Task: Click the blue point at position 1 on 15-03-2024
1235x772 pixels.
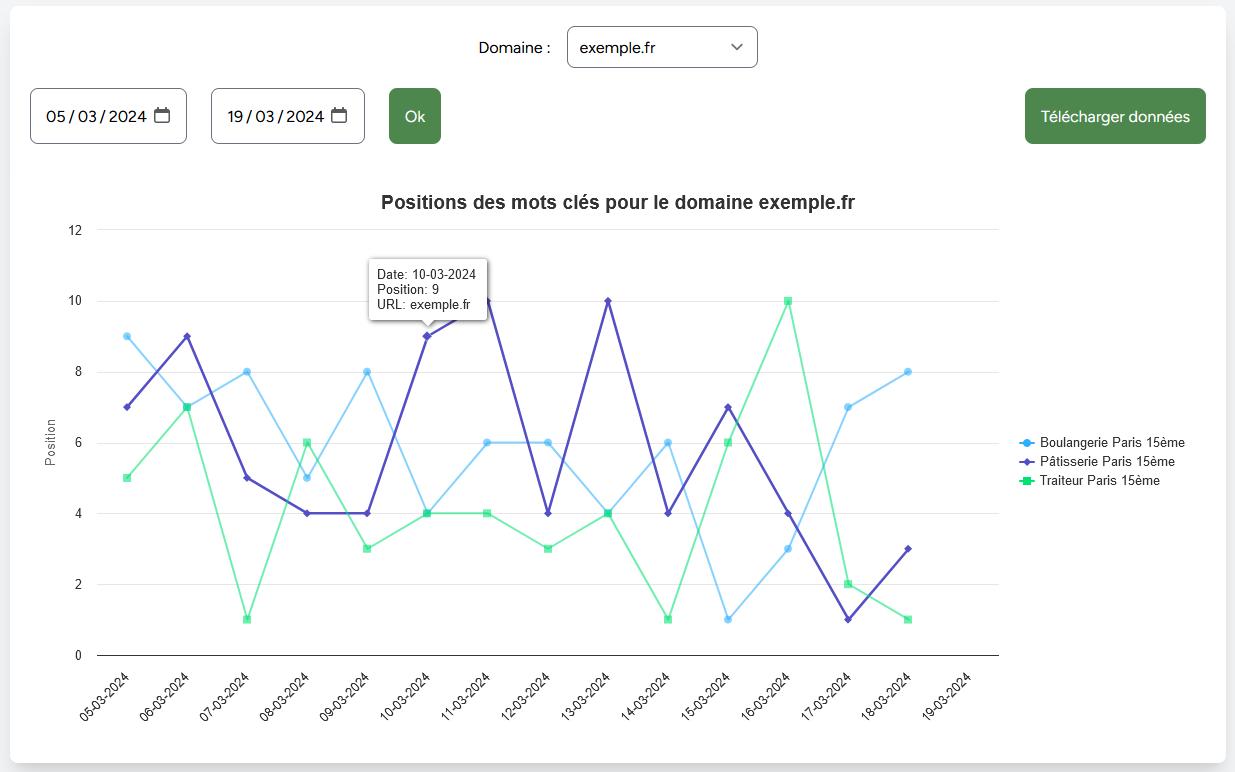Action: [726, 619]
